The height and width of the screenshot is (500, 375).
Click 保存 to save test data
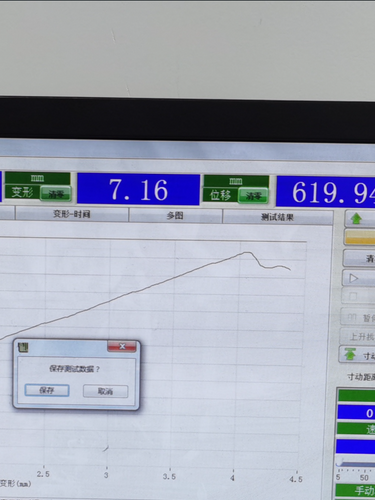click(x=47, y=390)
